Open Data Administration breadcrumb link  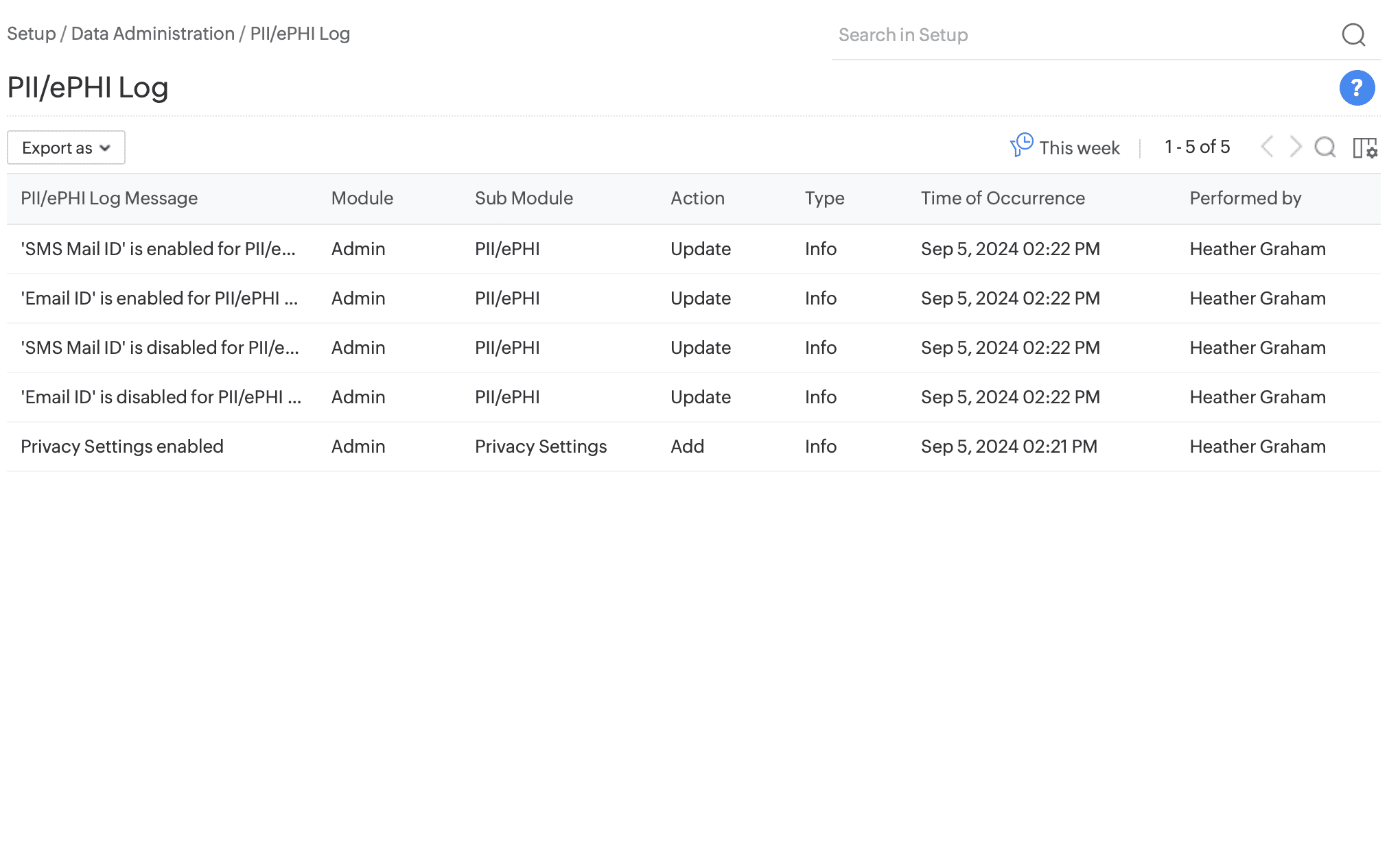click(152, 34)
